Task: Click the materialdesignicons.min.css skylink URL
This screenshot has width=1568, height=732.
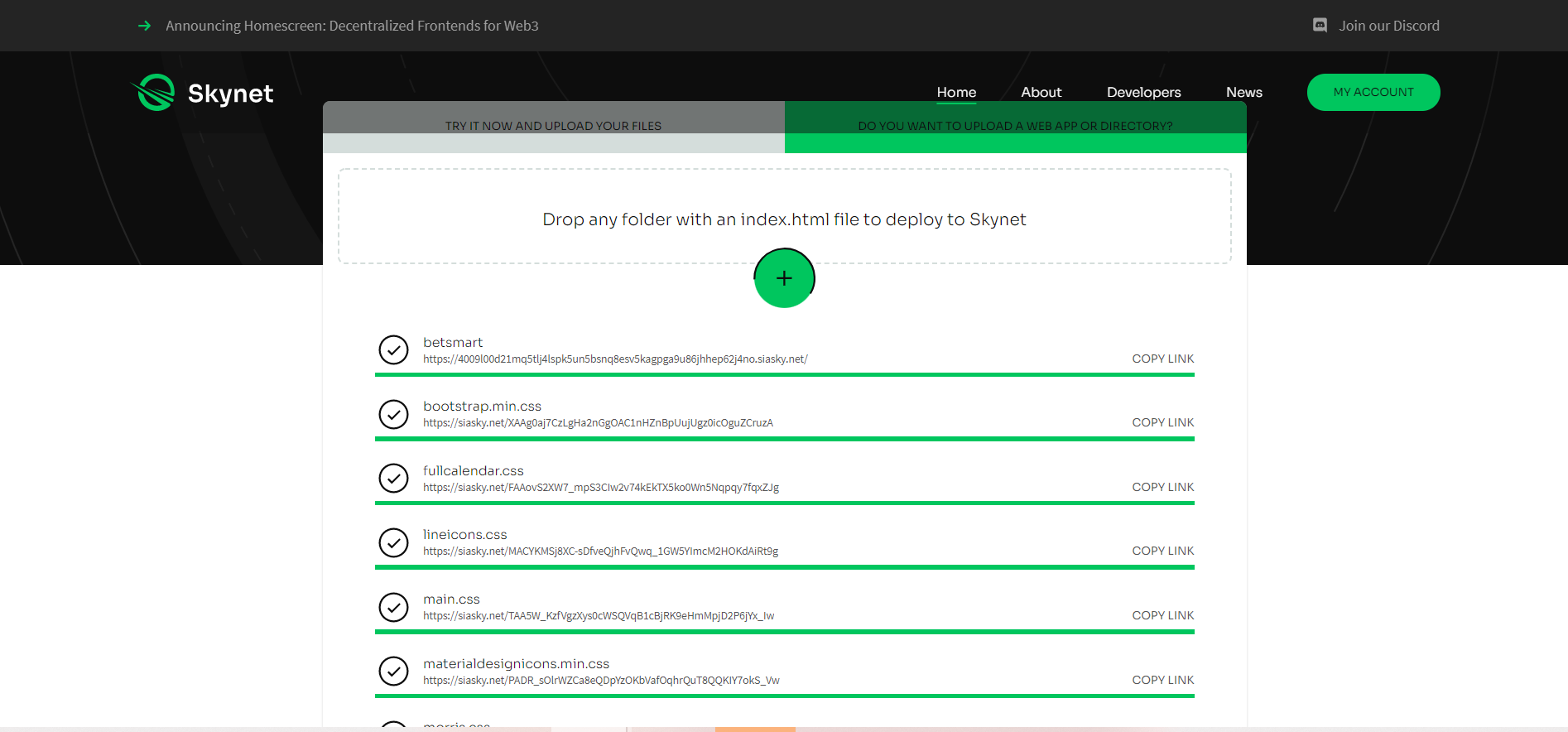Action: click(x=601, y=681)
